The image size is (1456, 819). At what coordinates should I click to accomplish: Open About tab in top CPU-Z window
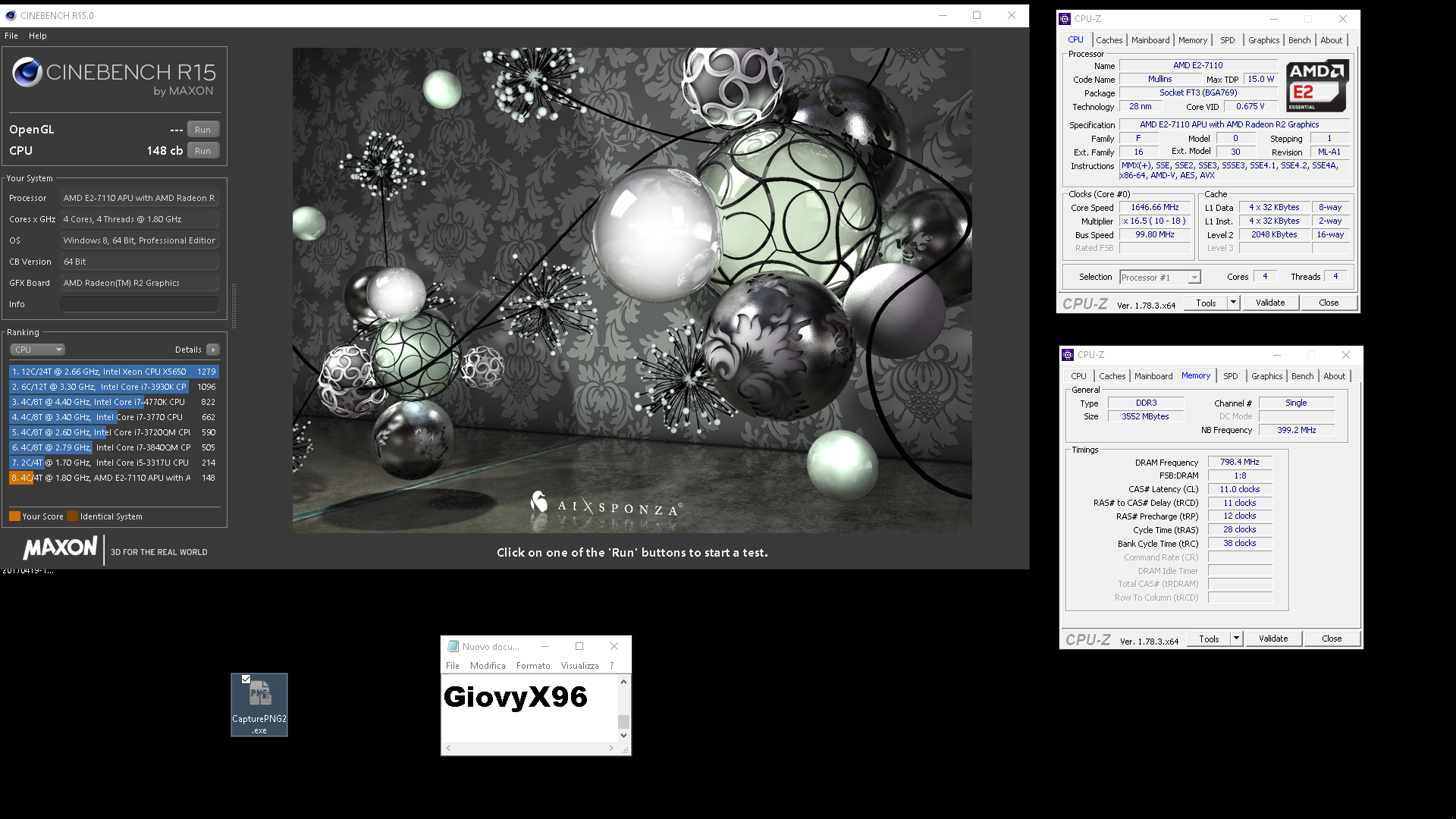1332,40
